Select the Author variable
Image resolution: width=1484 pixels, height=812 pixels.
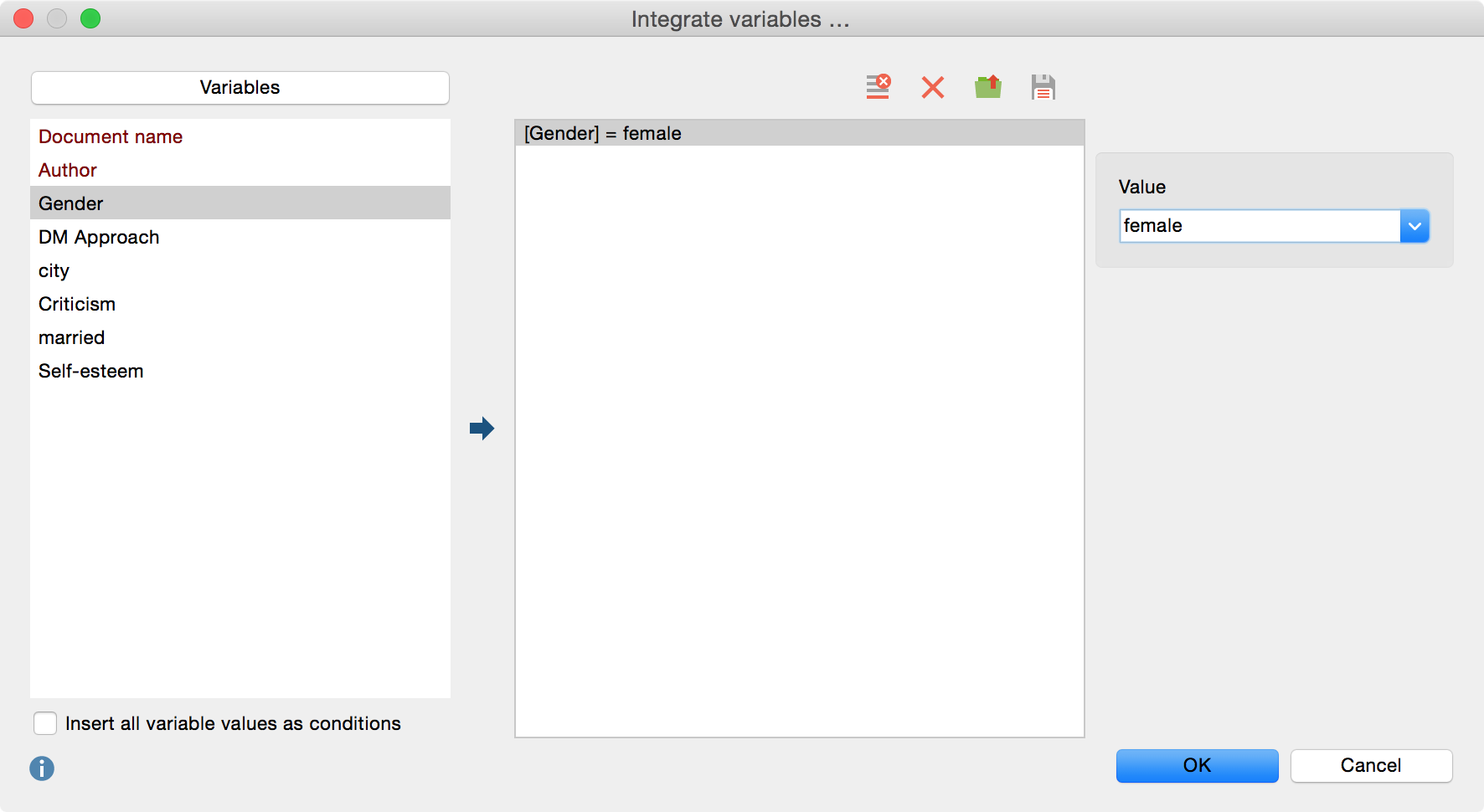click(x=68, y=170)
